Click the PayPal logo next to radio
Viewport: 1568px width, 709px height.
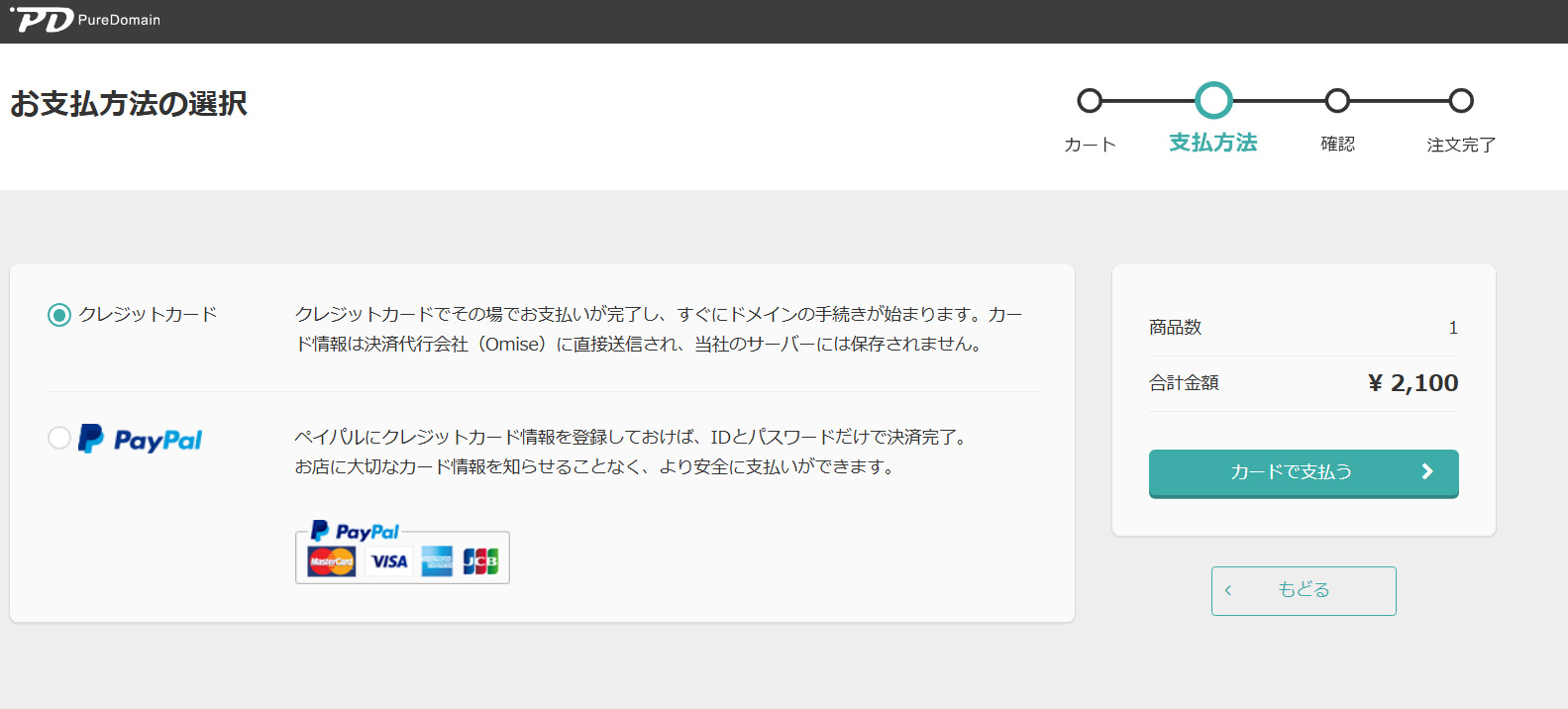140,439
